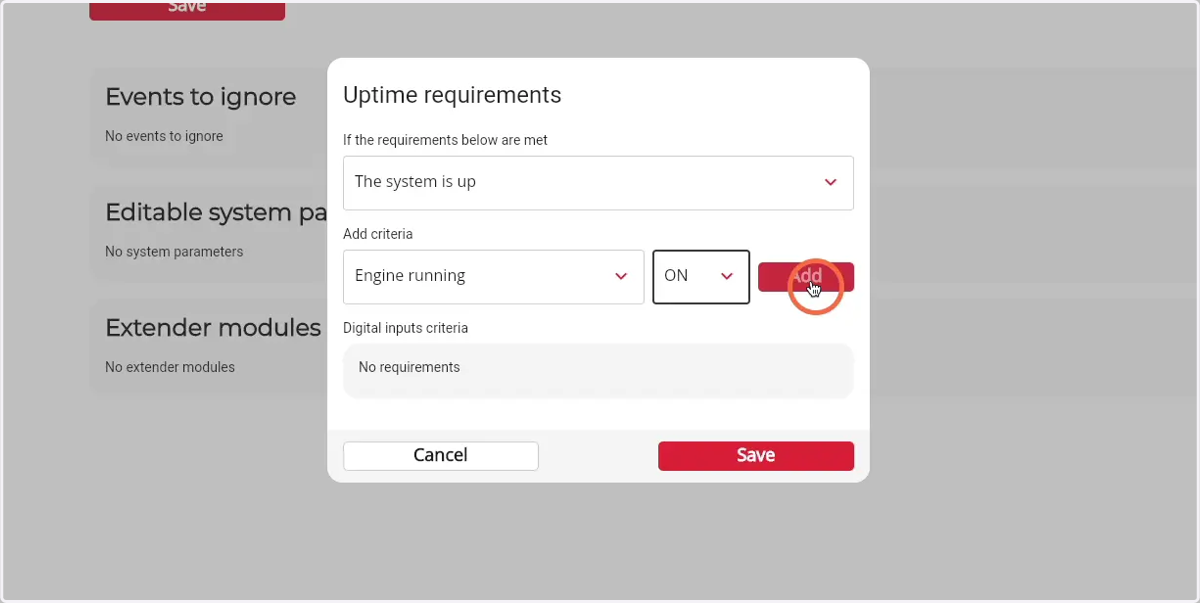The image size is (1200, 603).
Task: Click the 'Extender modules' heading
Action: pos(213,328)
